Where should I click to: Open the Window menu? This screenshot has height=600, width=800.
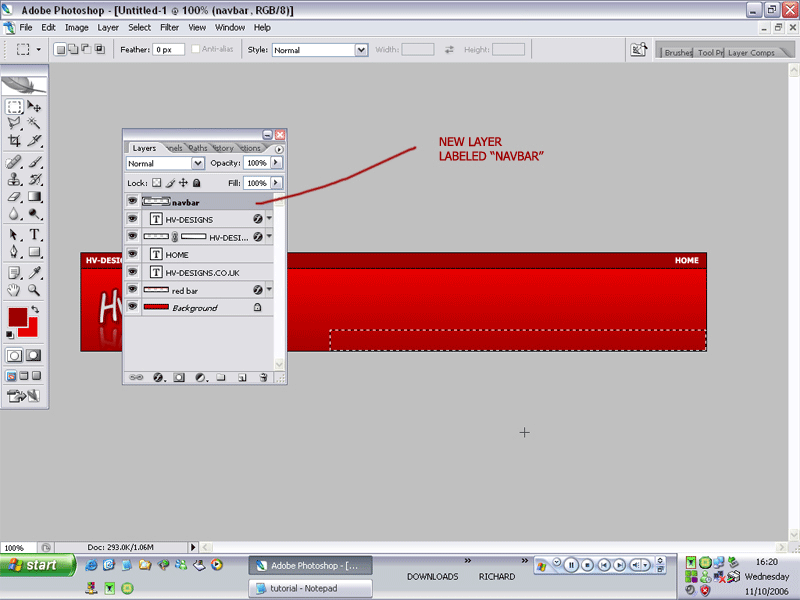coord(230,28)
